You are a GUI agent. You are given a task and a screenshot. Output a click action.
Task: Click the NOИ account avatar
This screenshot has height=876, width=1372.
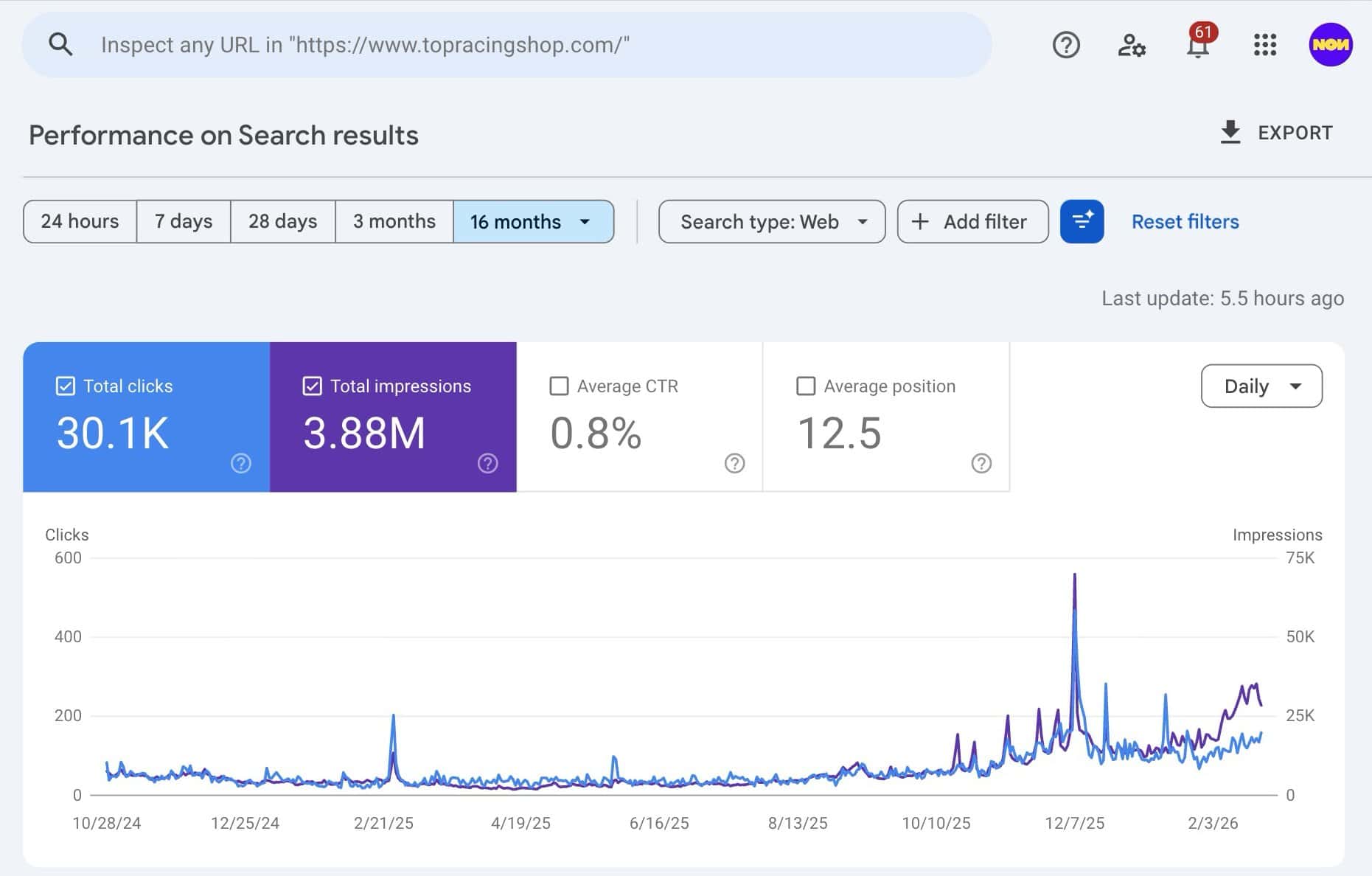pyautogui.click(x=1330, y=44)
